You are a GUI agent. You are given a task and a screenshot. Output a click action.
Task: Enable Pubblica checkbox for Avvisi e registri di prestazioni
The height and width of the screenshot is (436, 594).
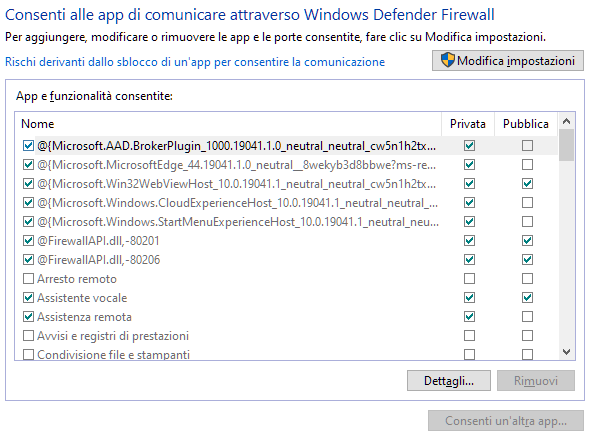527,336
